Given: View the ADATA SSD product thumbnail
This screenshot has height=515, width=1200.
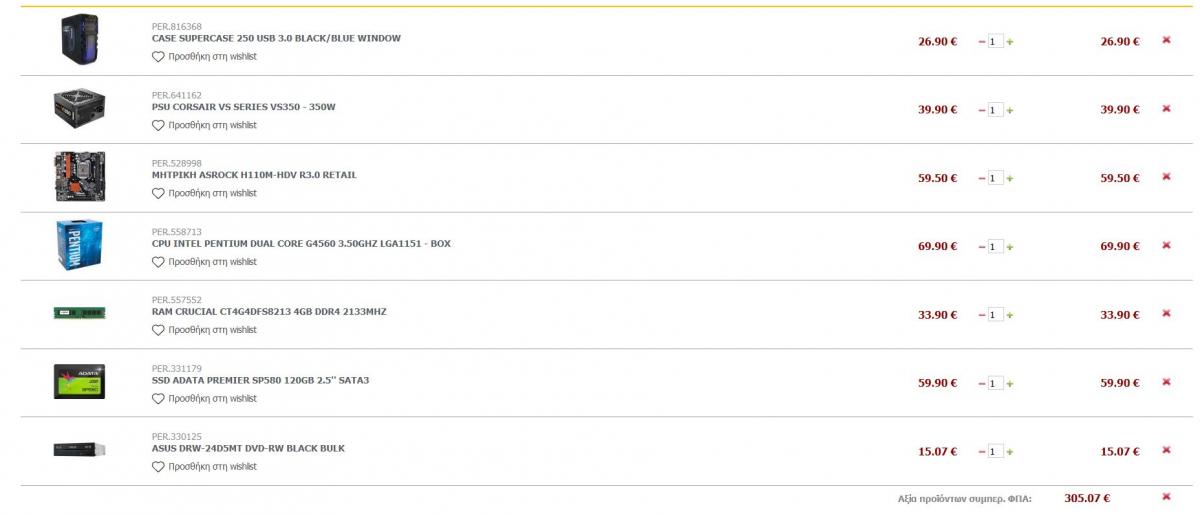Looking at the screenshot, I should point(79,382).
